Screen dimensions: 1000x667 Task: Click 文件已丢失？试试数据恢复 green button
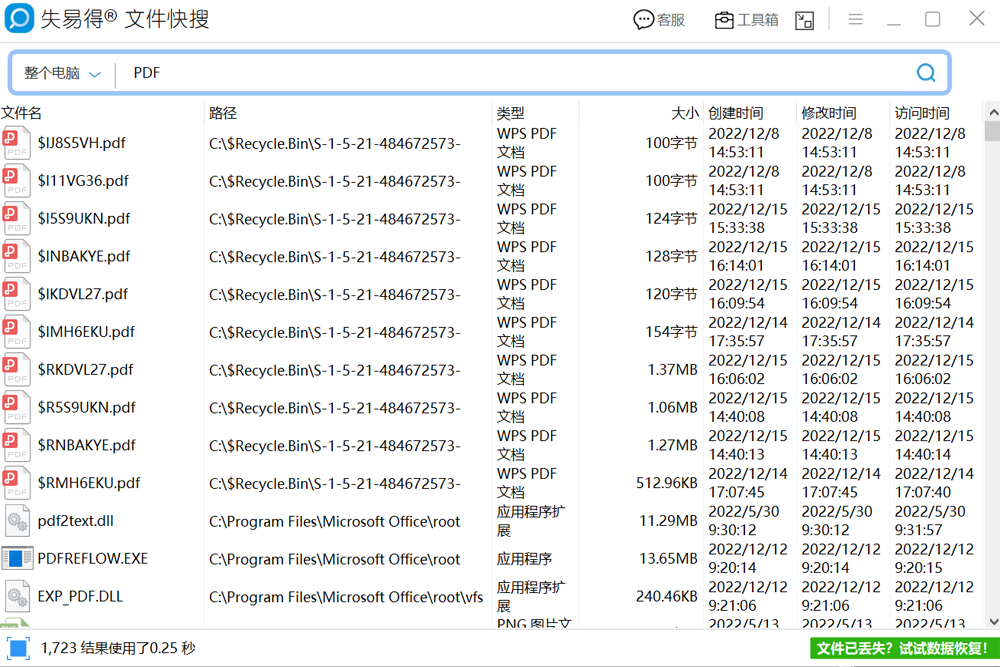(x=902, y=648)
